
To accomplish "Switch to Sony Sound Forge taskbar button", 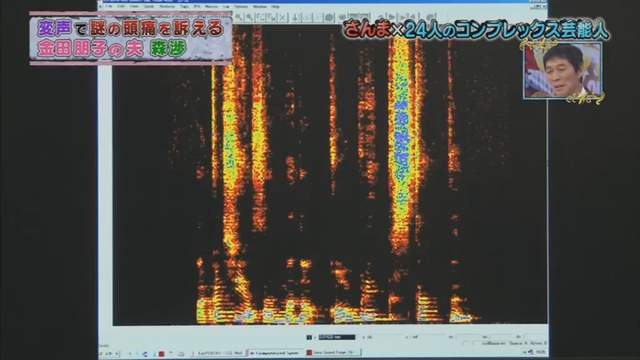I will [x=332, y=352].
